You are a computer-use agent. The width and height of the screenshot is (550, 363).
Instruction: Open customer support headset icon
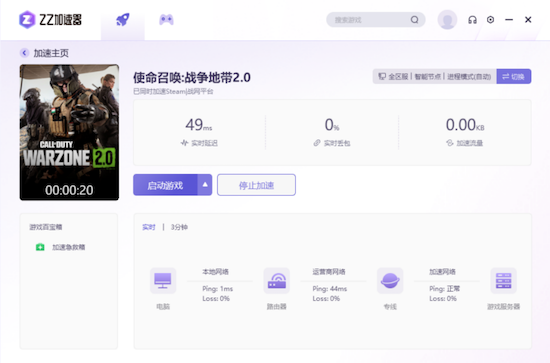tap(472, 20)
